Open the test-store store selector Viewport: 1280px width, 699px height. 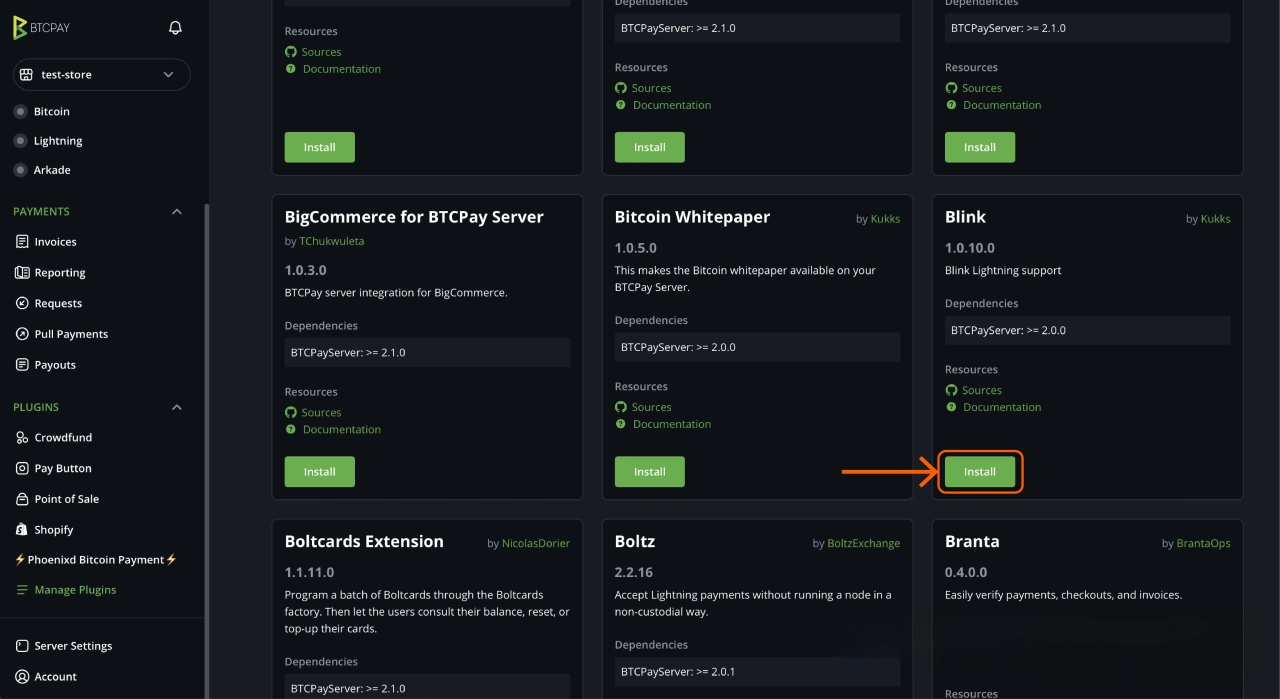coord(100,74)
